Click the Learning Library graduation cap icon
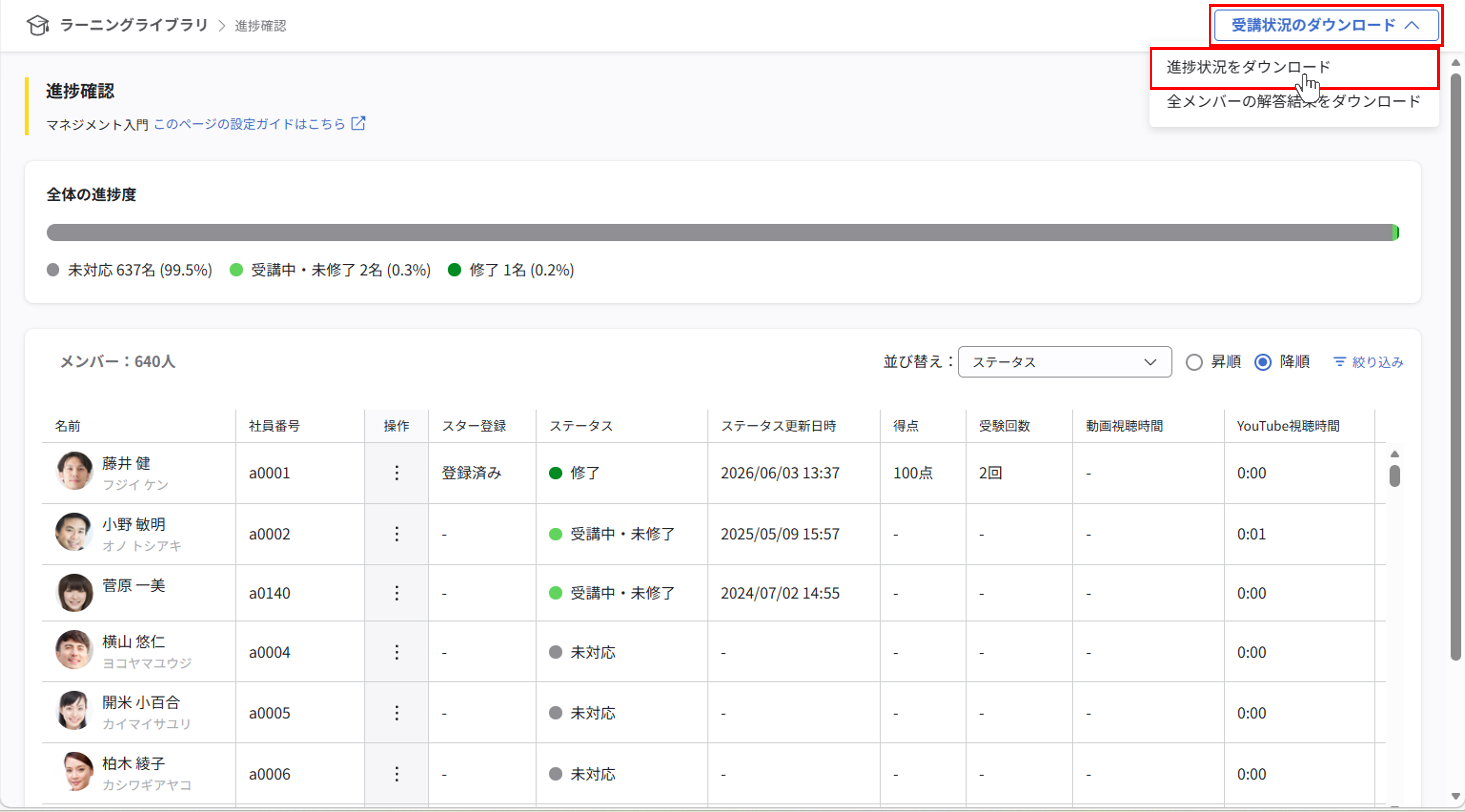1465x812 pixels. tap(38, 25)
